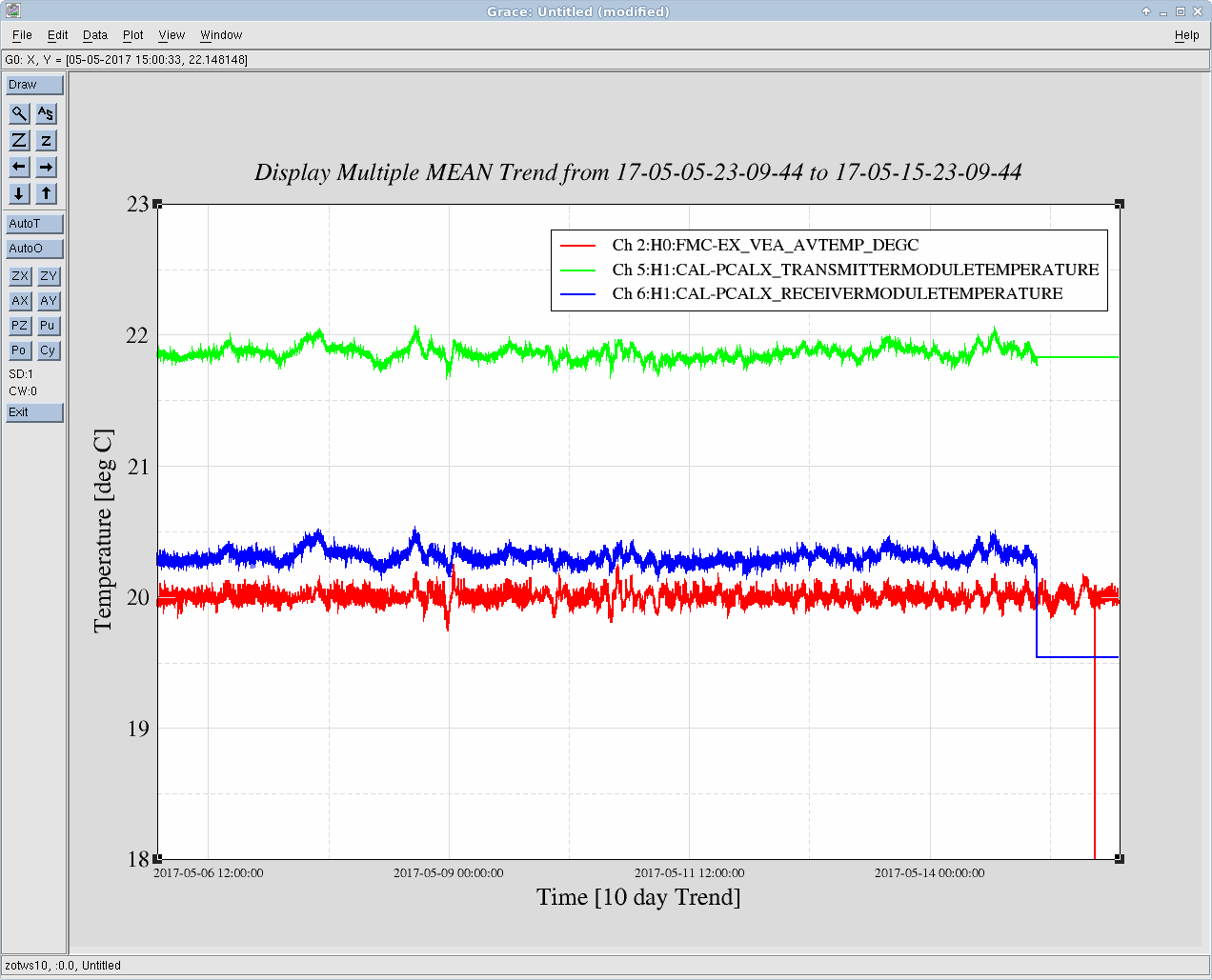Click legend entry Ch 2:H0:FMC-EX_VEA_AVTEMP_DEGC
The width and height of the screenshot is (1212, 980).
coord(765,246)
